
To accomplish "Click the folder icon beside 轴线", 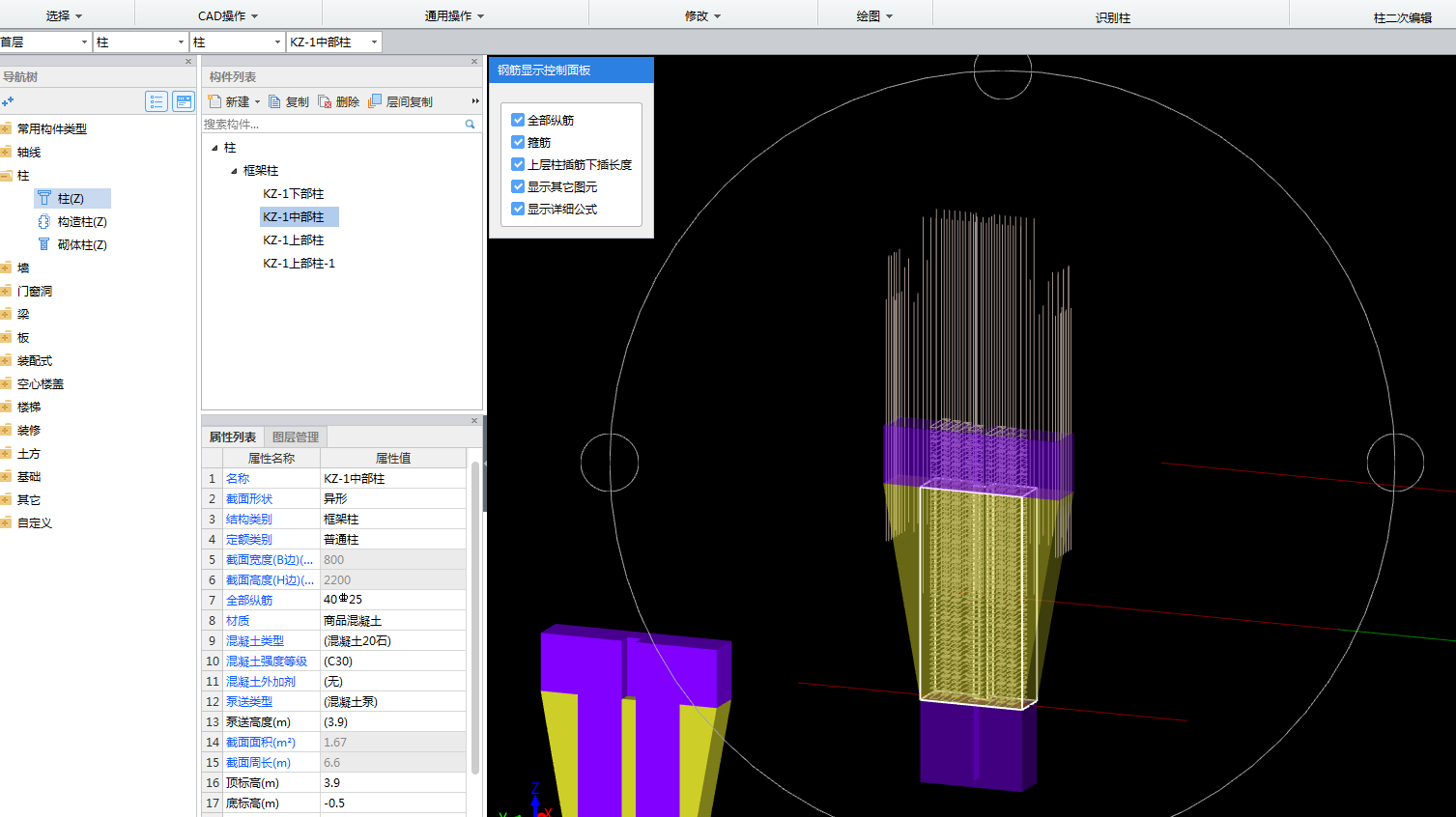I will pyautogui.click(x=6, y=152).
